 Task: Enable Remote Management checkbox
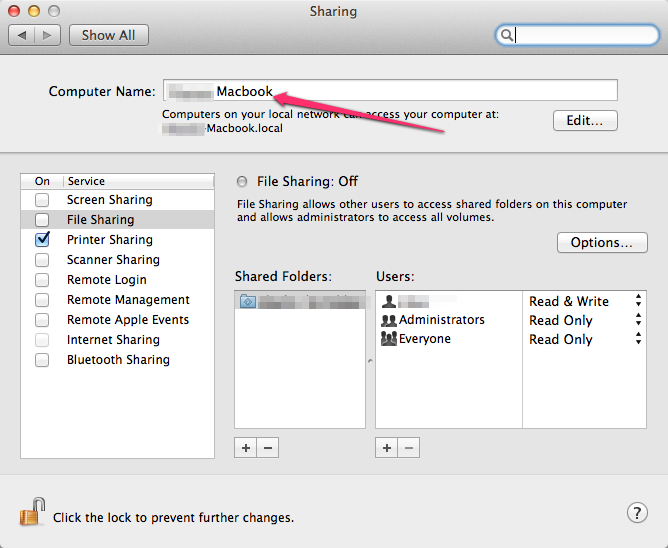pos(42,300)
